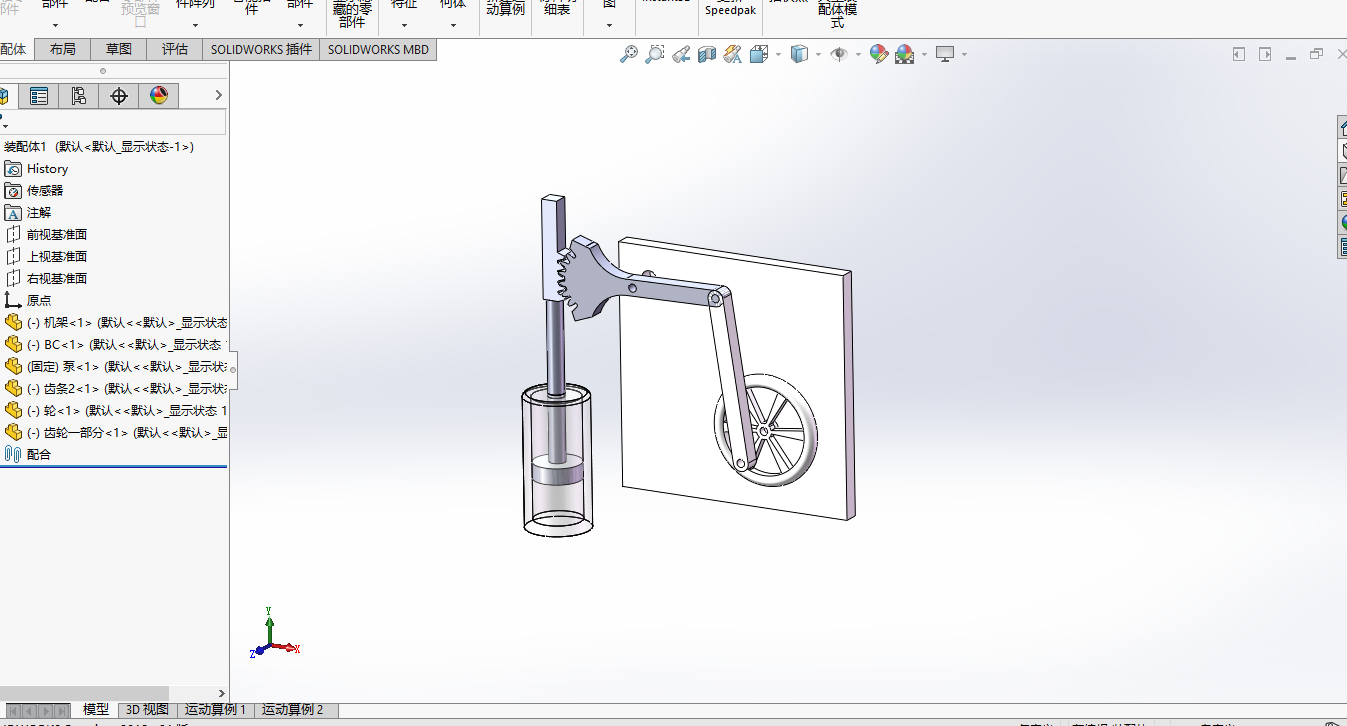
Task: Switch to the 运动算例 1 tab
Action: click(x=215, y=710)
